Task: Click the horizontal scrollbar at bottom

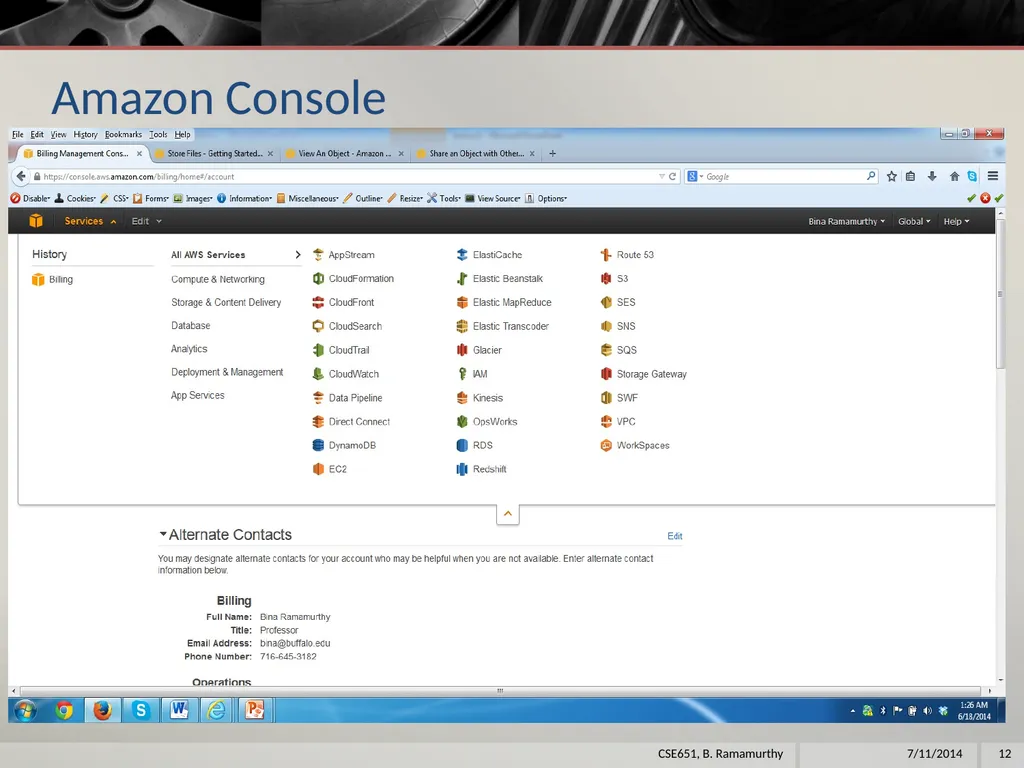Action: 500,690
